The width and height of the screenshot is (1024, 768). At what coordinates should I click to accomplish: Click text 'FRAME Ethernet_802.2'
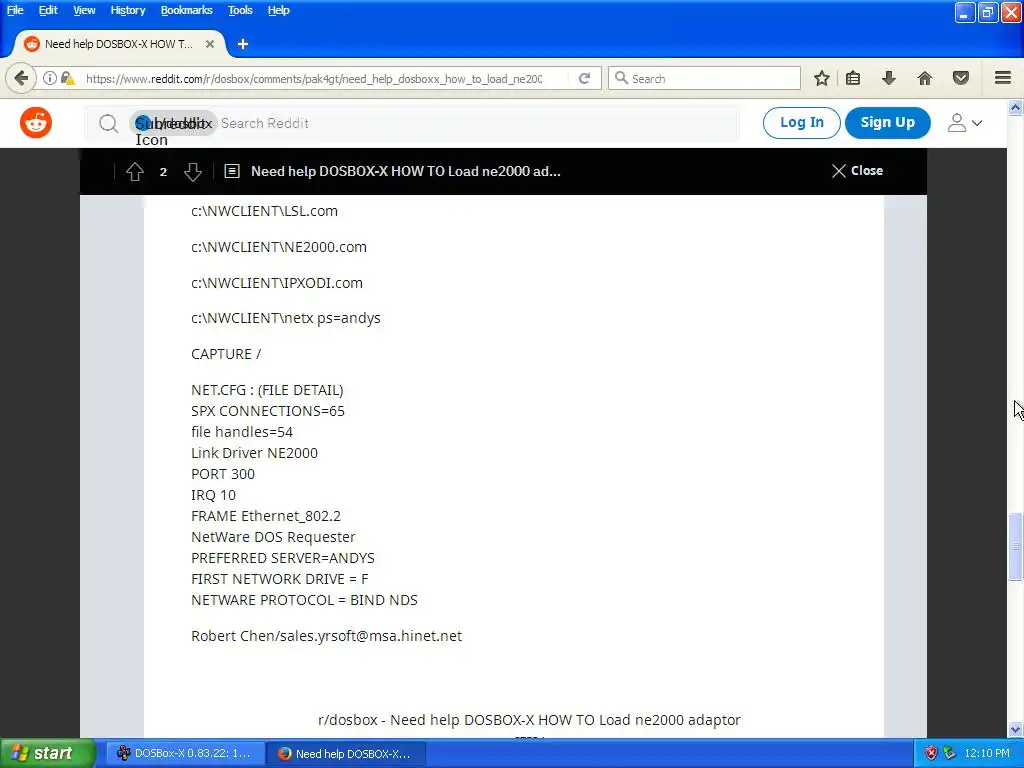(x=266, y=516)
